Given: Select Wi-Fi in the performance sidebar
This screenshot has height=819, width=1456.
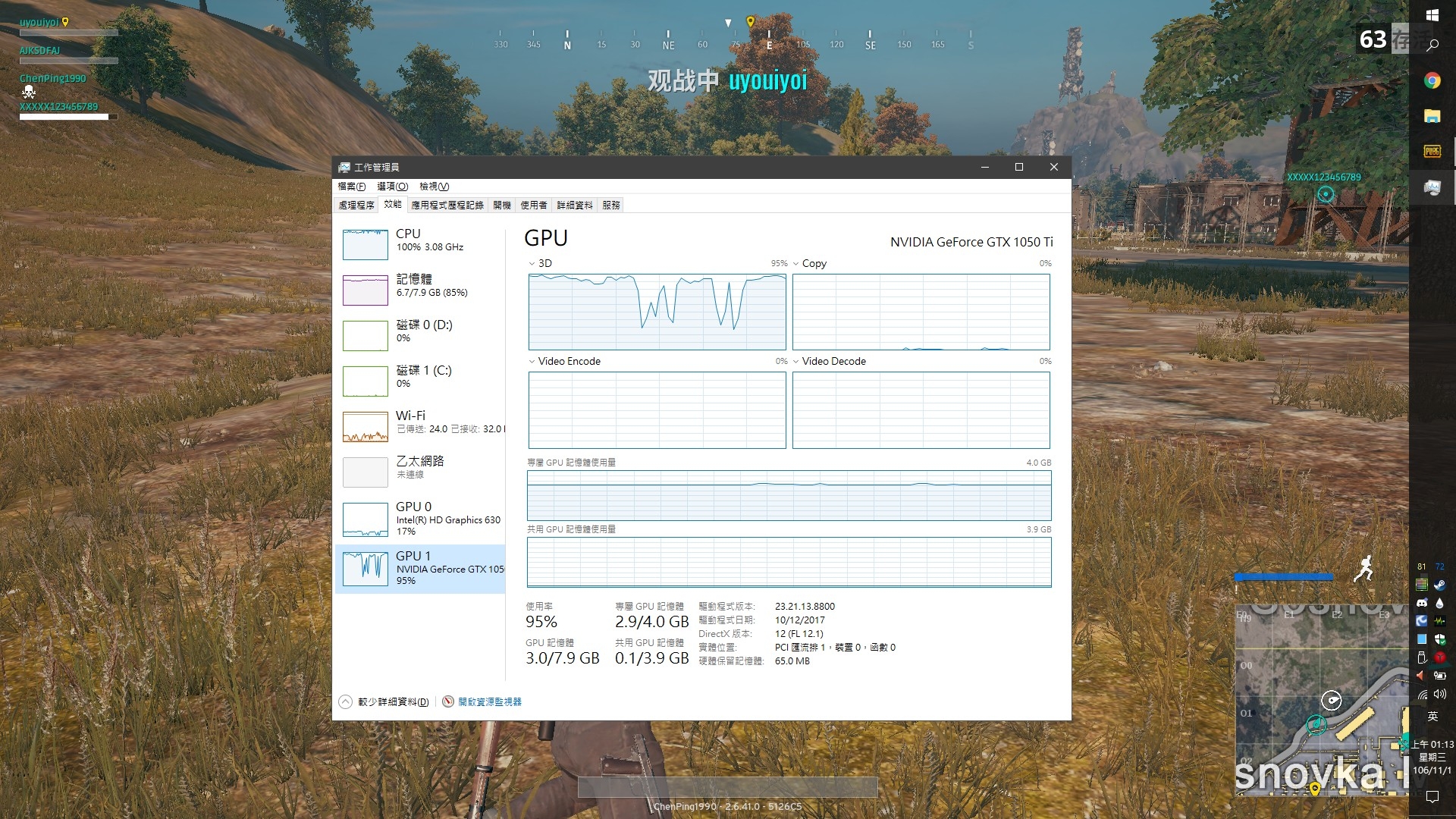Looking at the screenshot, I should point(421,426).
